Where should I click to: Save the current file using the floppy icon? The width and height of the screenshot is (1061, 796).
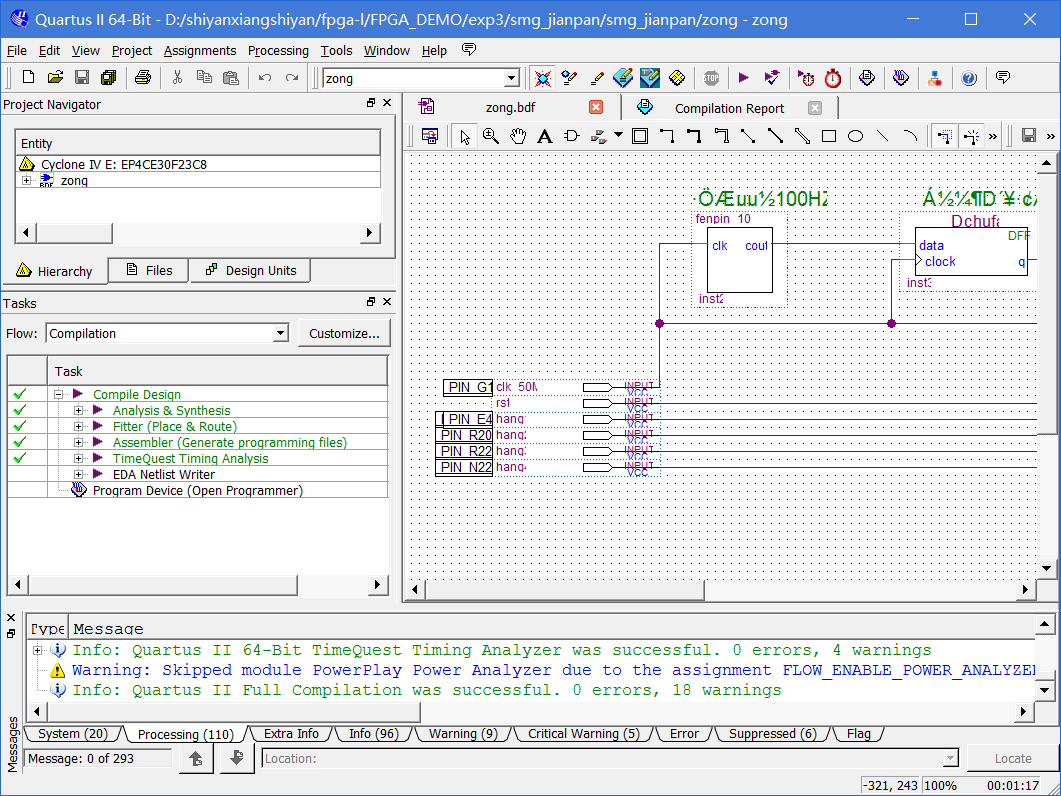(x=82, y=78)
